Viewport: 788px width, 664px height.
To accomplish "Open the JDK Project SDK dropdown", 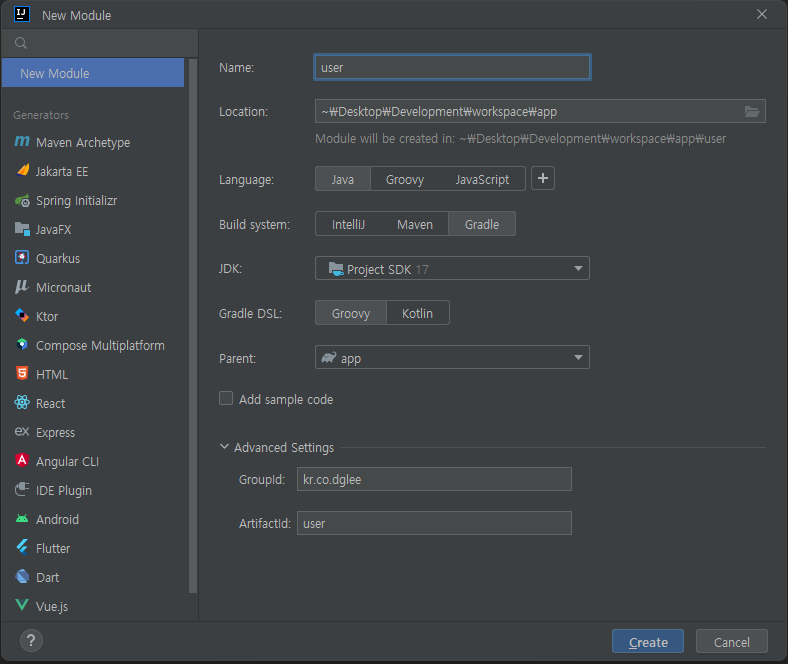I will click(x=452, y=268).
